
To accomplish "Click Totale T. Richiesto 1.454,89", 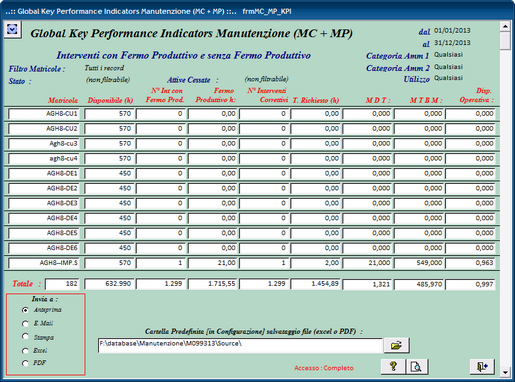I will click(x=315, y=284).
